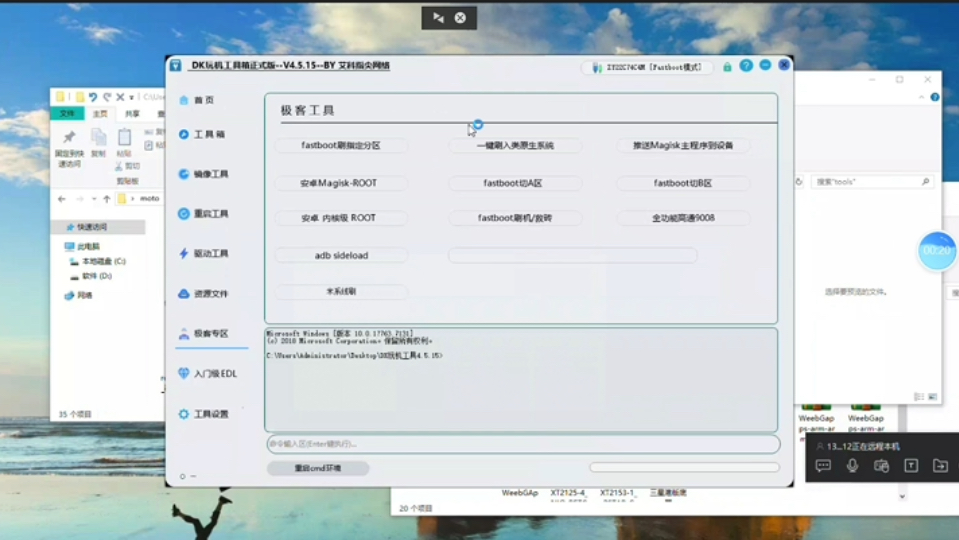Click the X delete icon in Explorer quick toolbar
The width and height of the screenshot is (959, 540).
120,97
